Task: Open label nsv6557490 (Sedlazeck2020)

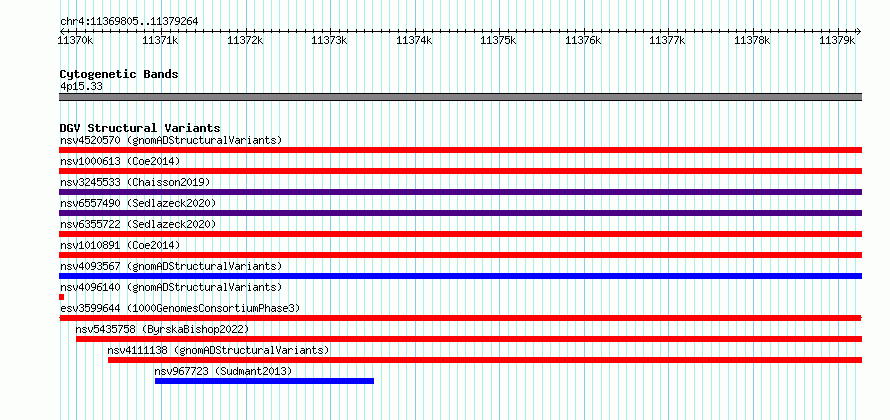Action: click(x=138, y=203)
